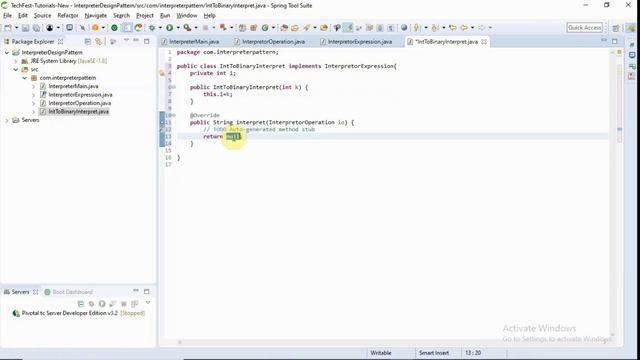Click the Open Perspective icon
The height and width of the screenshot is (360, 640).
click(x=616, y=28)
